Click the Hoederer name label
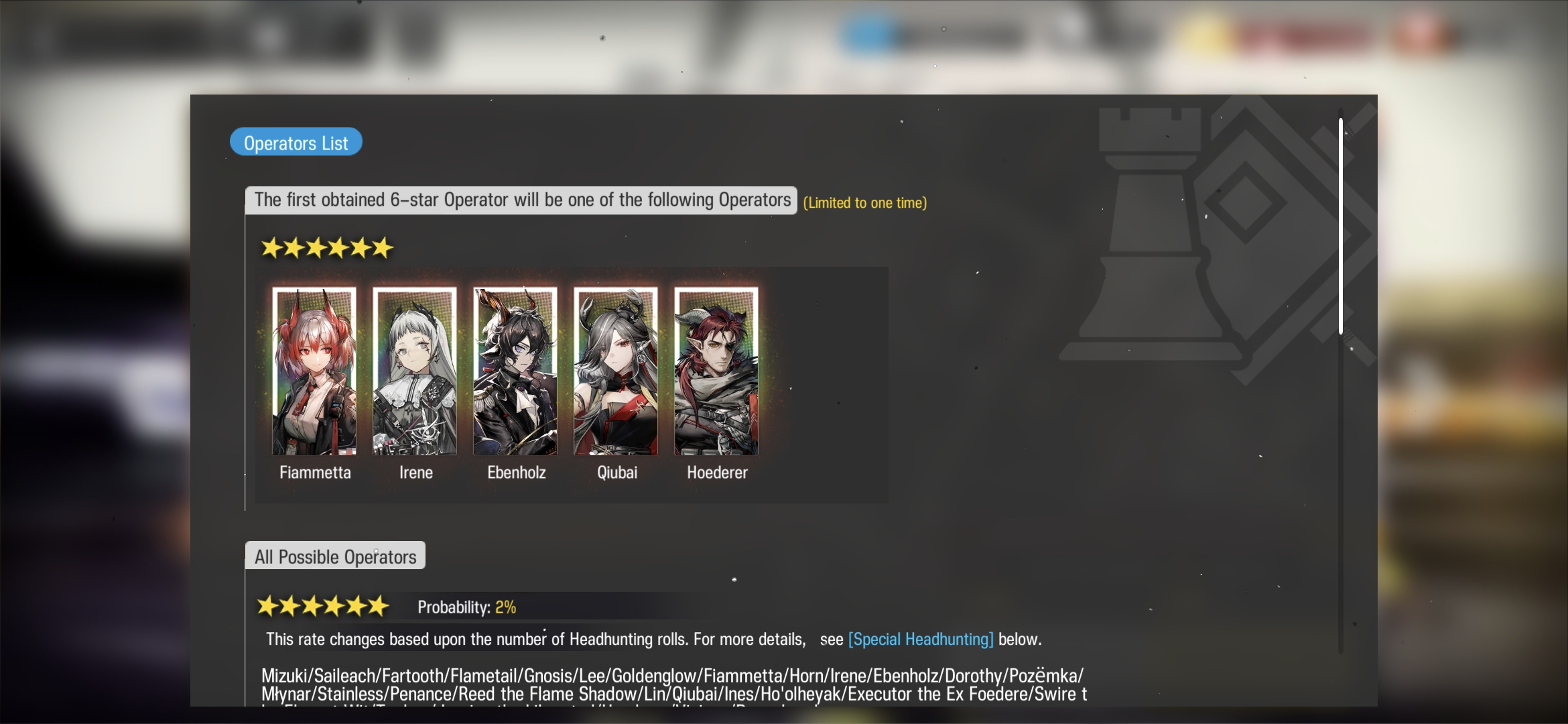 tap(717, 473)
